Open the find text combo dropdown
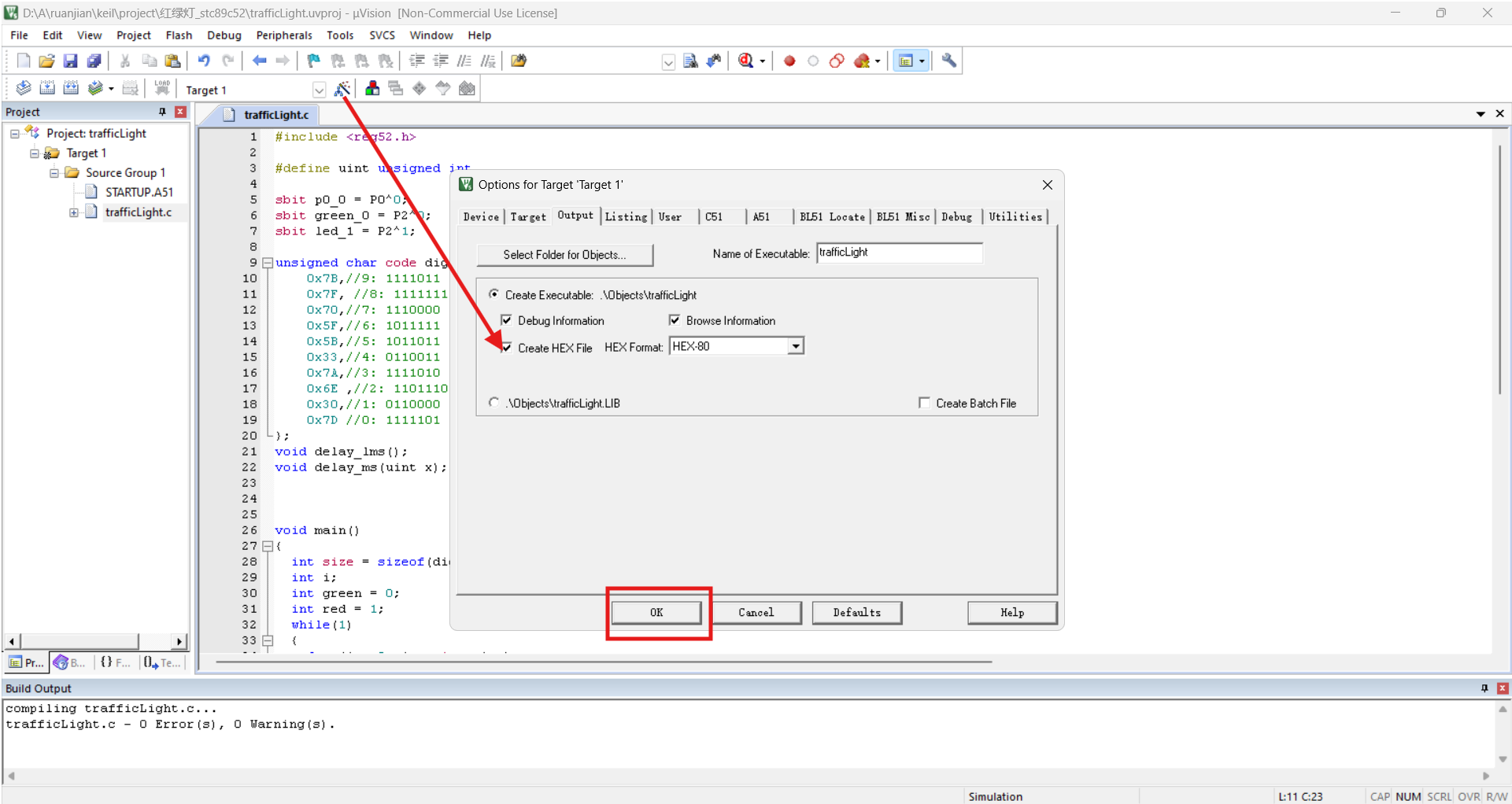1512x804 pixels. coord(668,62)
